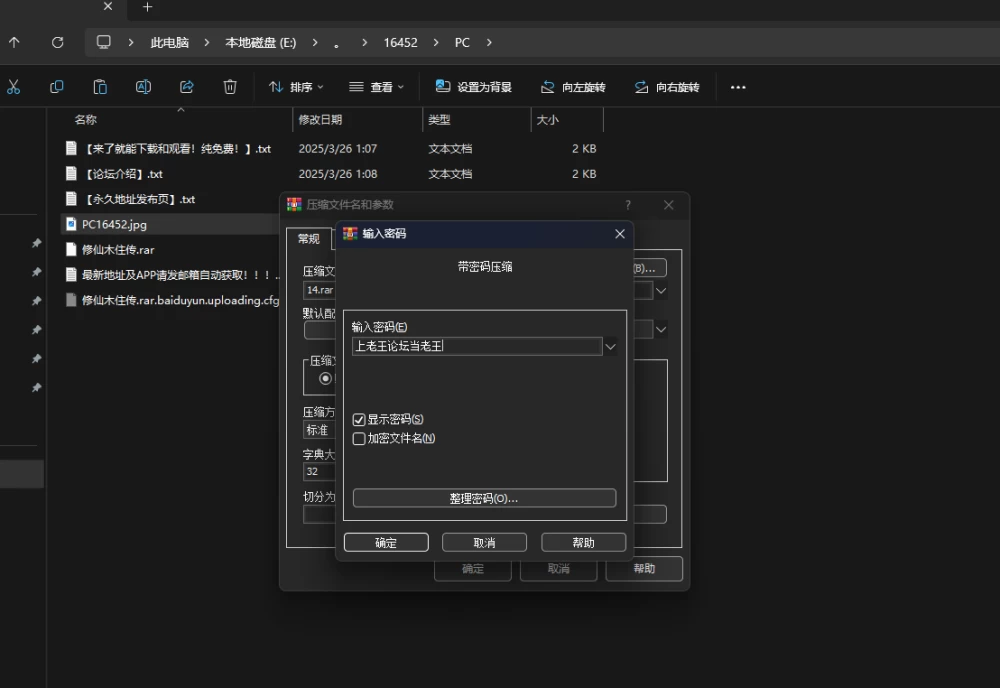
Task: Click the Copy icon in Explorer toolbar
Action: click(57, 87)
